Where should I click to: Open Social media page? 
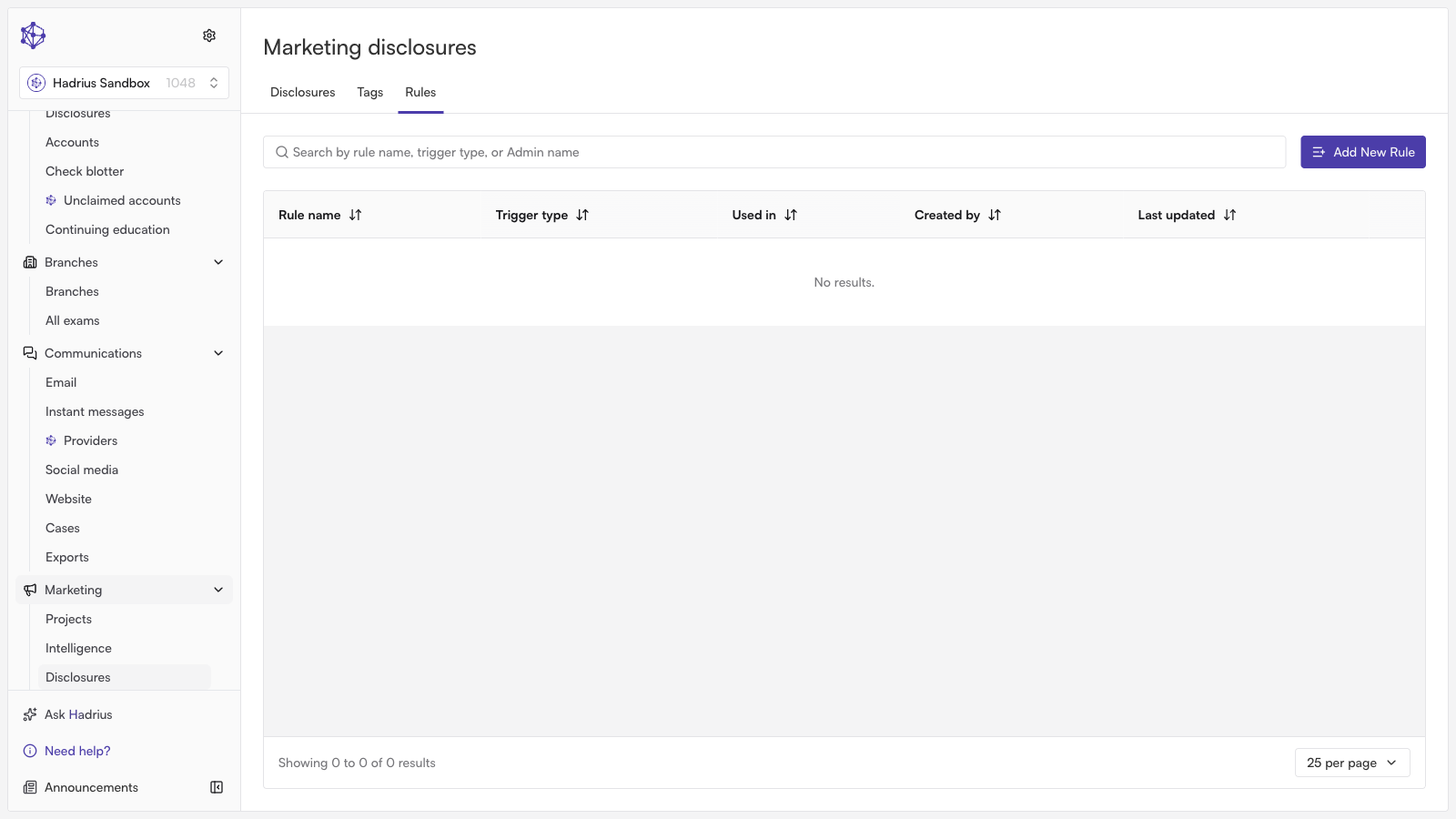(x=82, y=470)
